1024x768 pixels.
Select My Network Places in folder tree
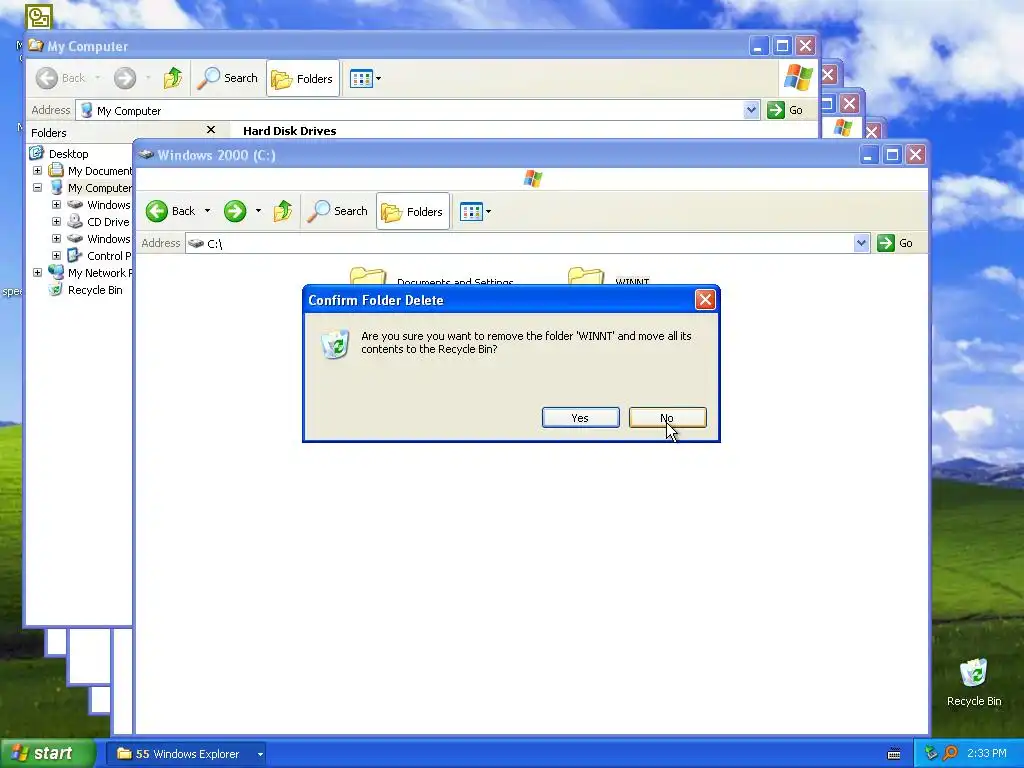(x=100, y=272)
